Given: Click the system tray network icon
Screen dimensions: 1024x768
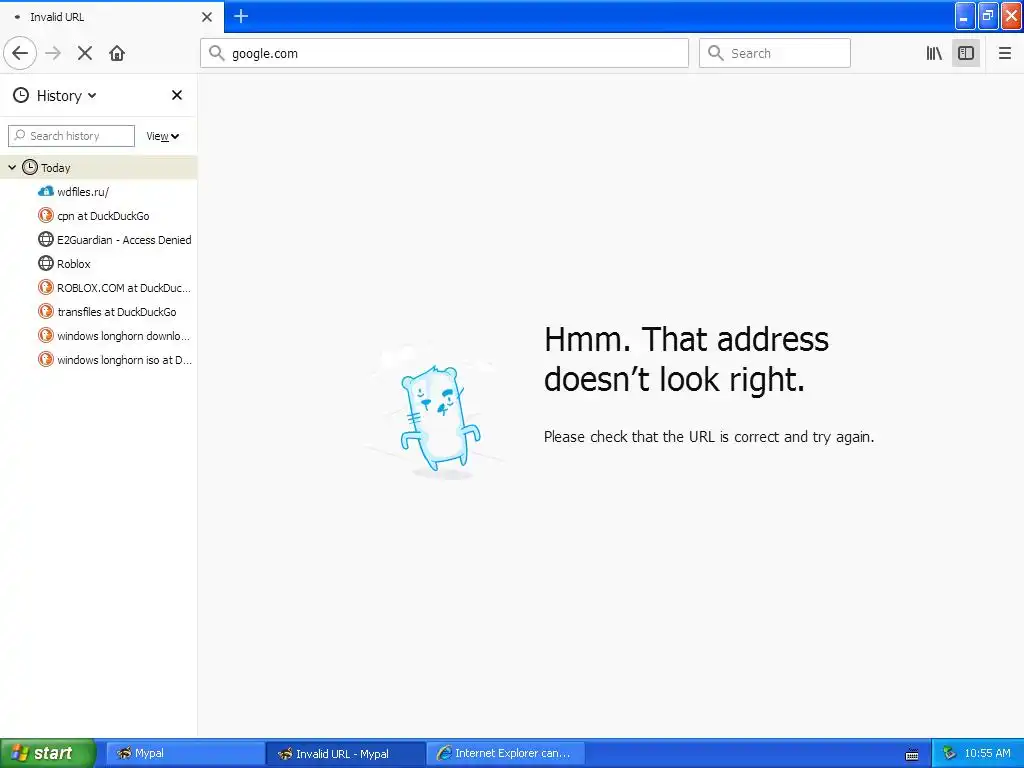Looking at the screenshot, I should click(x=949, y=753).
